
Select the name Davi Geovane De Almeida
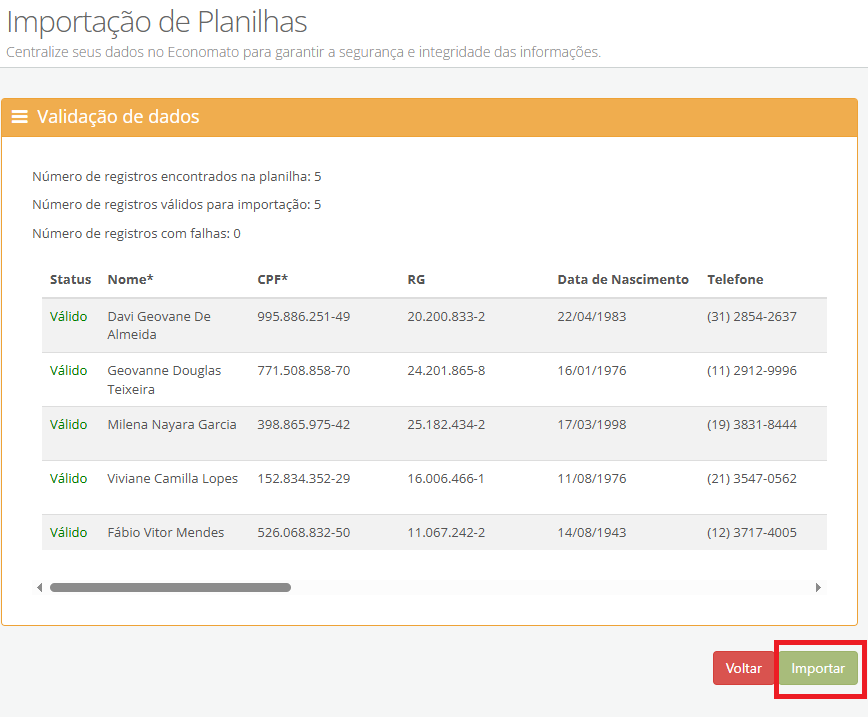point(159,326)
